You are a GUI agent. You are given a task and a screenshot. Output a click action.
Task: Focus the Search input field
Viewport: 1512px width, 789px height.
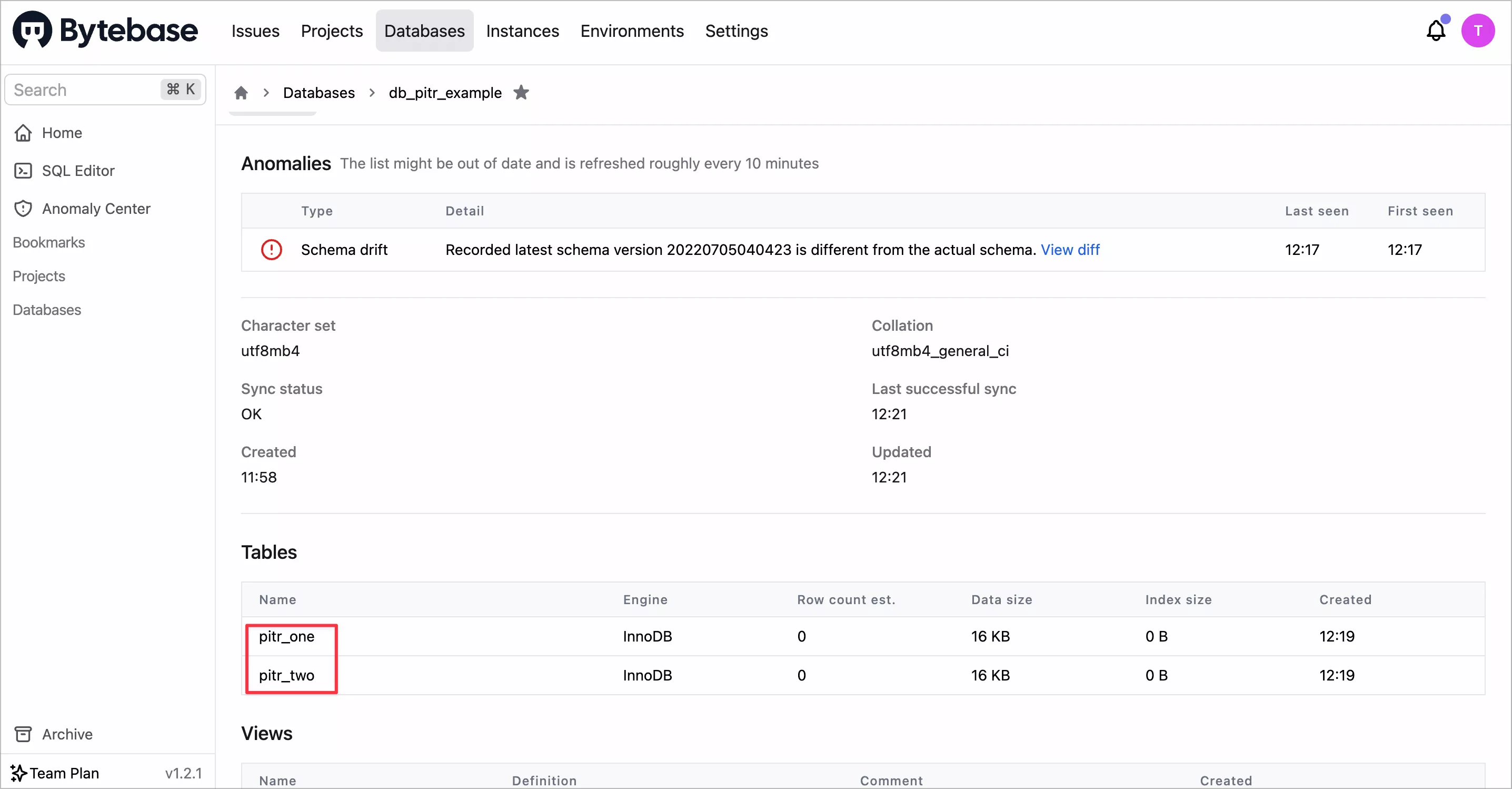105,89
